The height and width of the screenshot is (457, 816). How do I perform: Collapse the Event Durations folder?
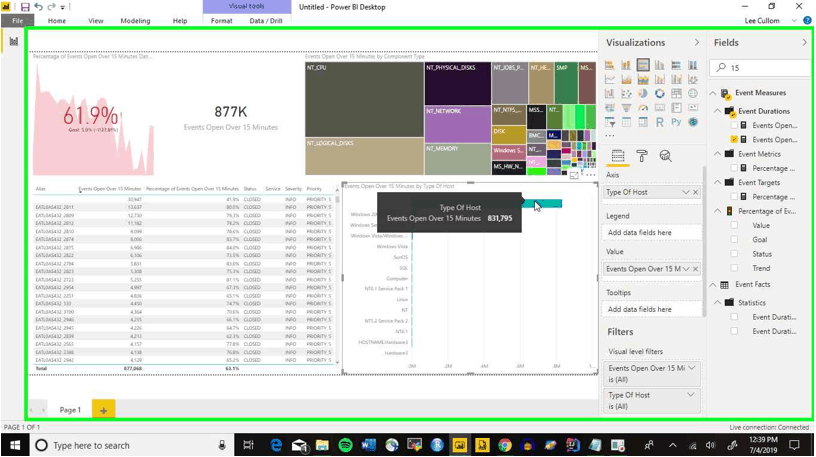coord(717,111)
